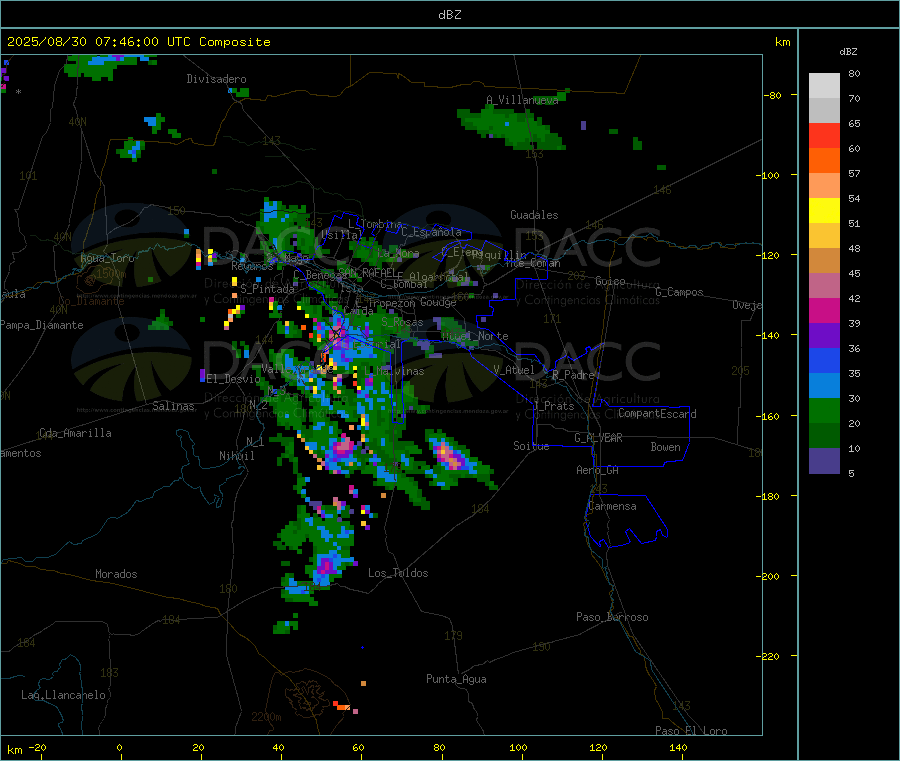Click the 'Paso_El_Loro' label
Screen dimensions: 900x761
coord(691,731)
